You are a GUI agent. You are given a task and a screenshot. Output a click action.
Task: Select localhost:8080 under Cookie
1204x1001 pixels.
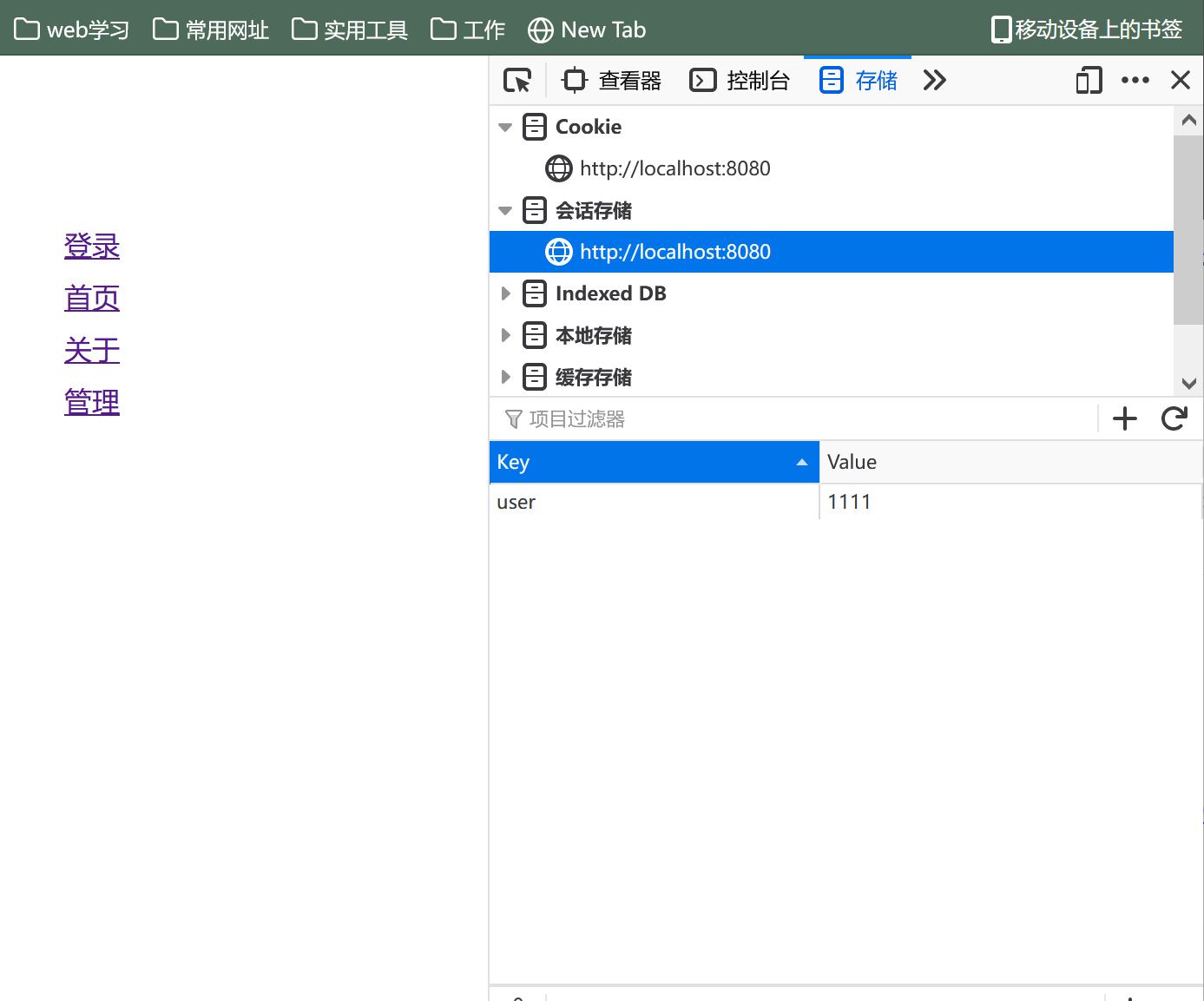(x=832, y=168)
